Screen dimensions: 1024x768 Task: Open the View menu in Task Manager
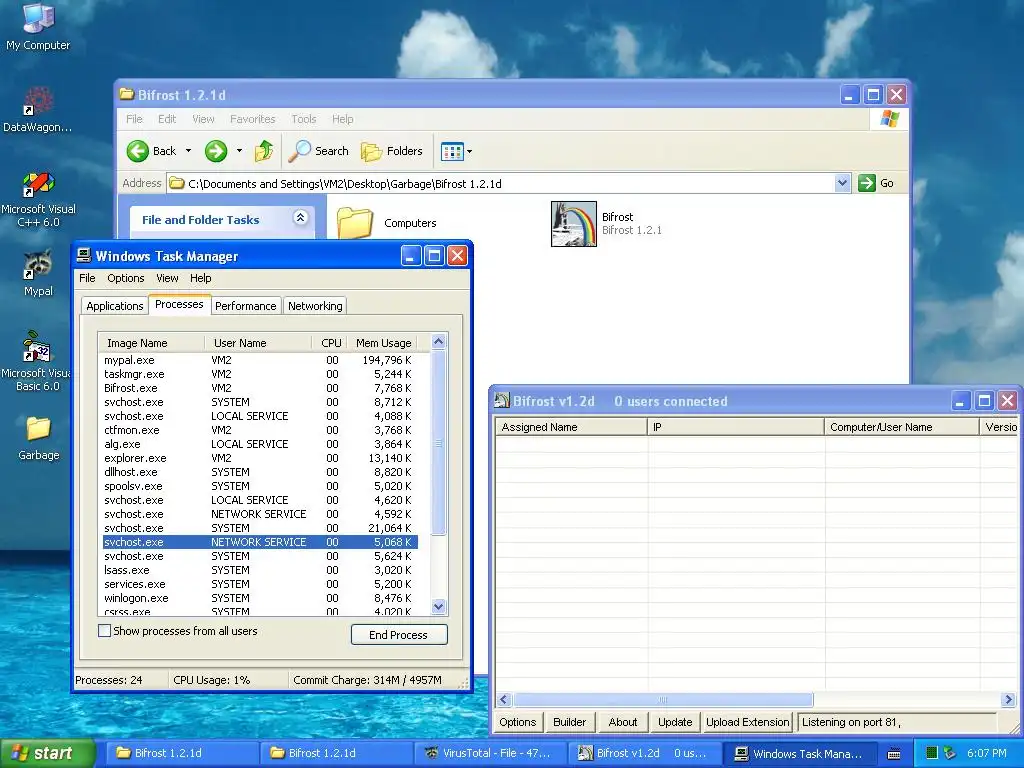[167, 278]
